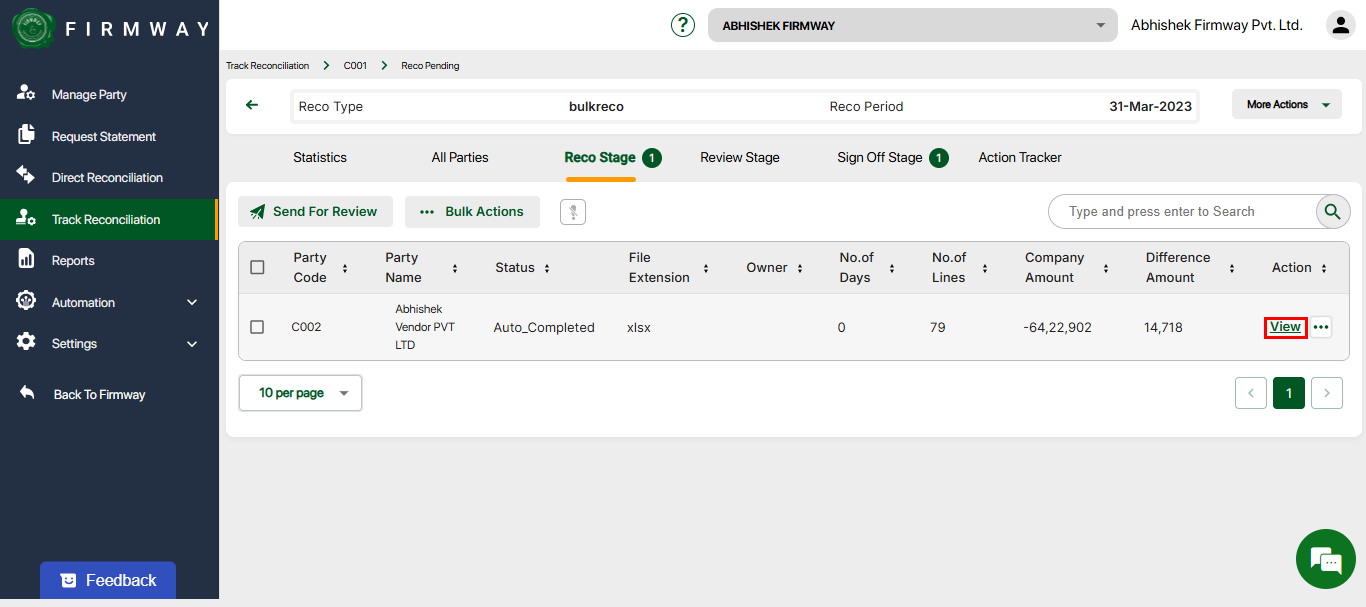Switch to the Review Stage tab
This screenshot has width=1366, height=607.
pos(739,157)
